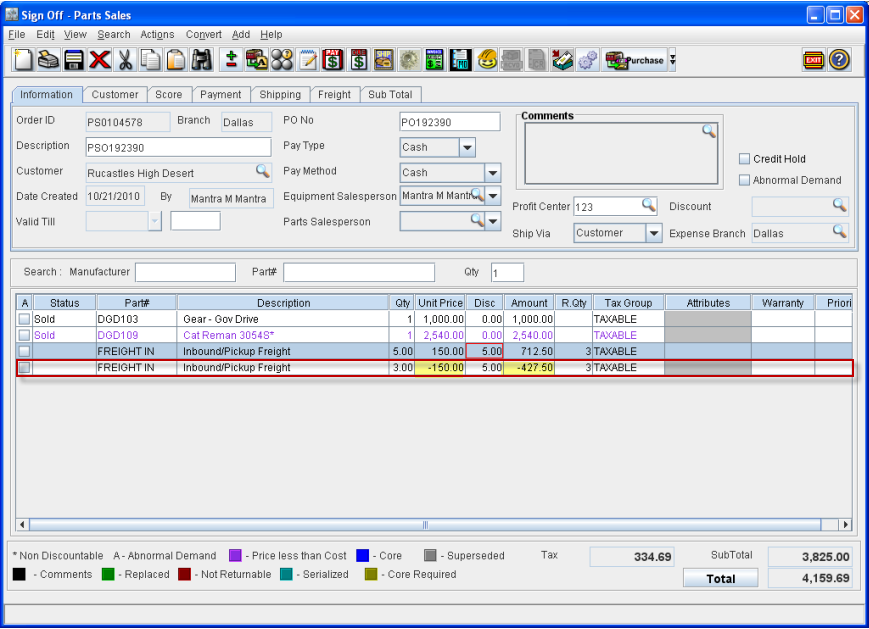Check the box for FREIGHT IN -427.50 row

24,367
